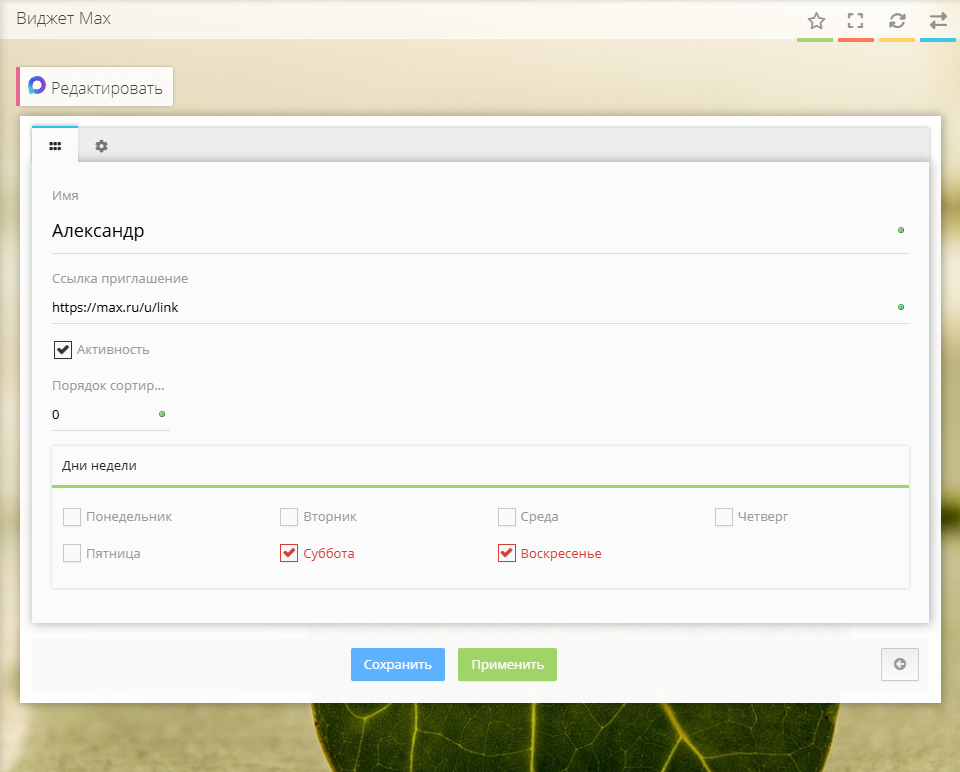Viewport: 960px width, 772px height.
Task: Focus the Ссылка приглашение link field
Action: coord(470,308)
